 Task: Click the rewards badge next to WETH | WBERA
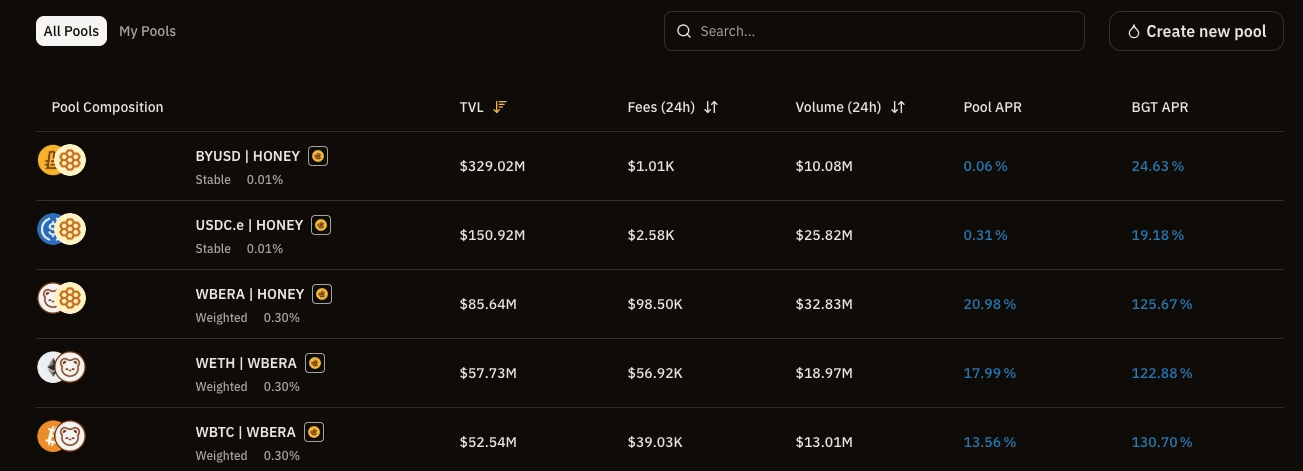pyautogui.click(x=315, y=363)
